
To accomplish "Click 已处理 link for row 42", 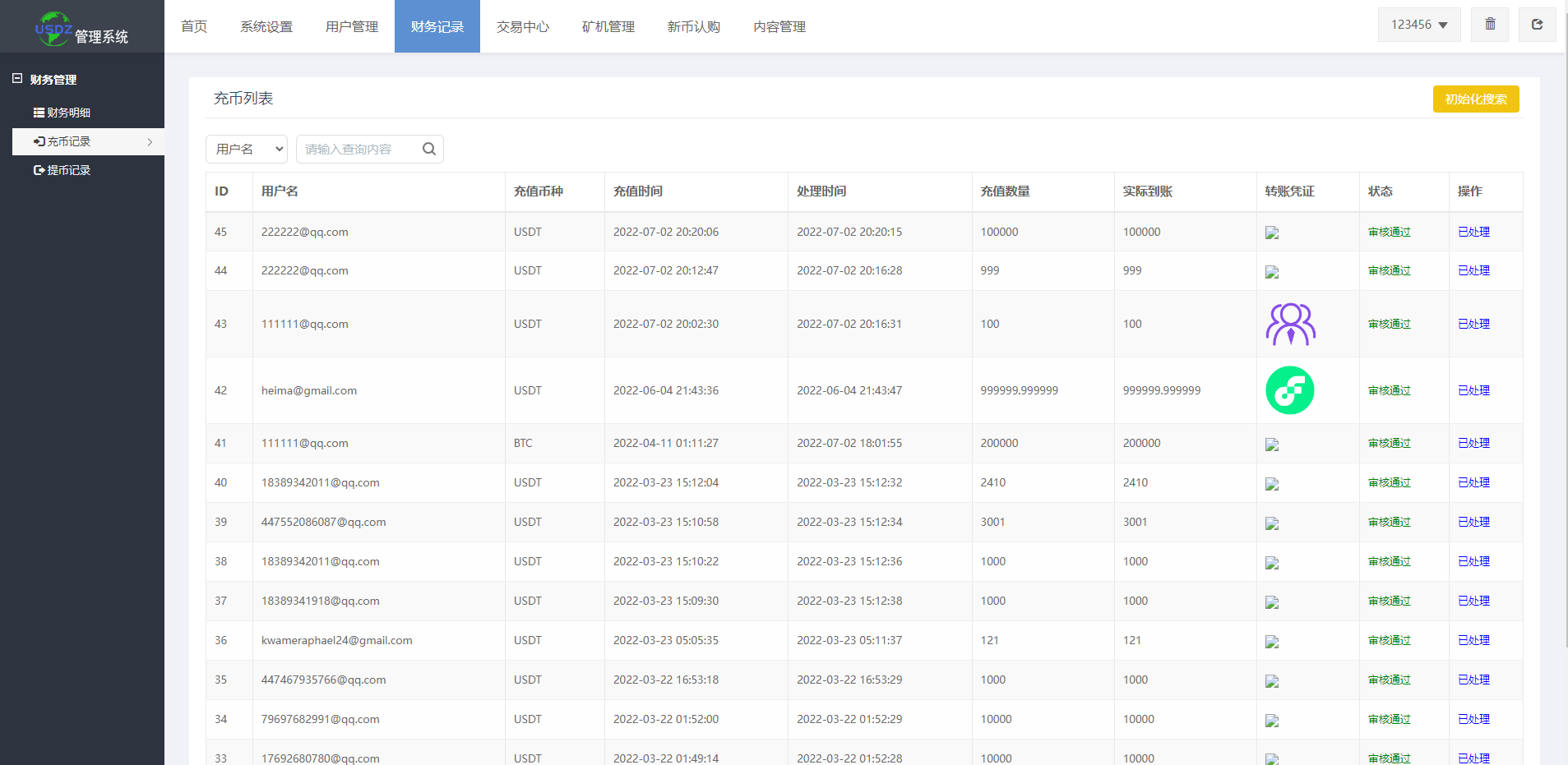I will click(1473, 390).
